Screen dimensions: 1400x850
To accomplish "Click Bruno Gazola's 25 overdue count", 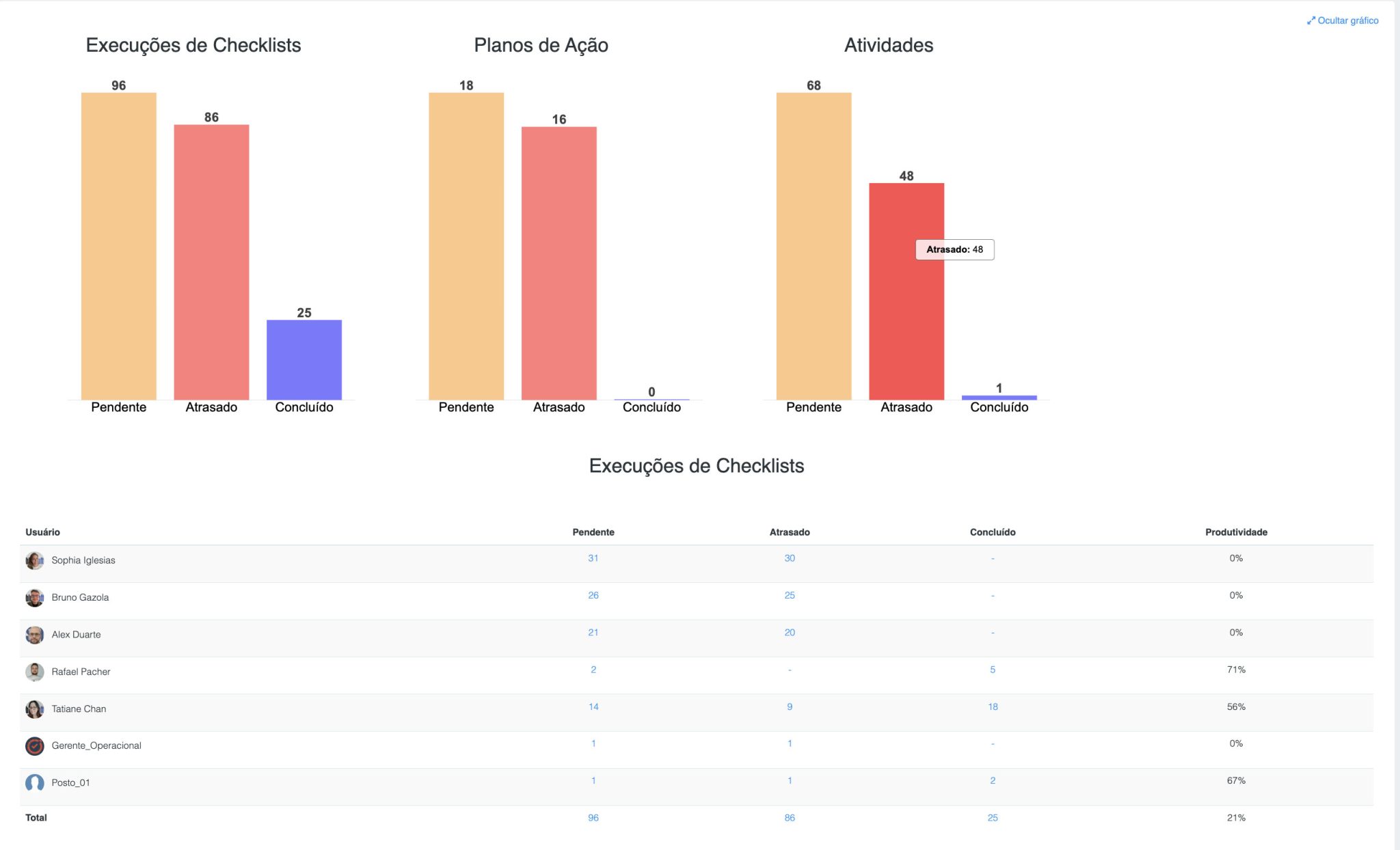I will [790, 595].
